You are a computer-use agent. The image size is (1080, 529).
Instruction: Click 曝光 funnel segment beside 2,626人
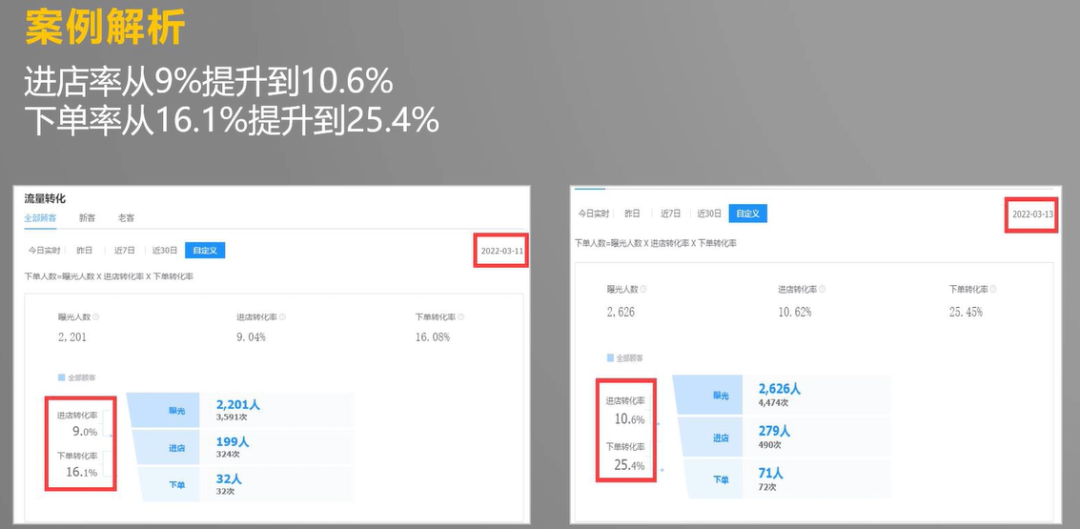(708, 395)
